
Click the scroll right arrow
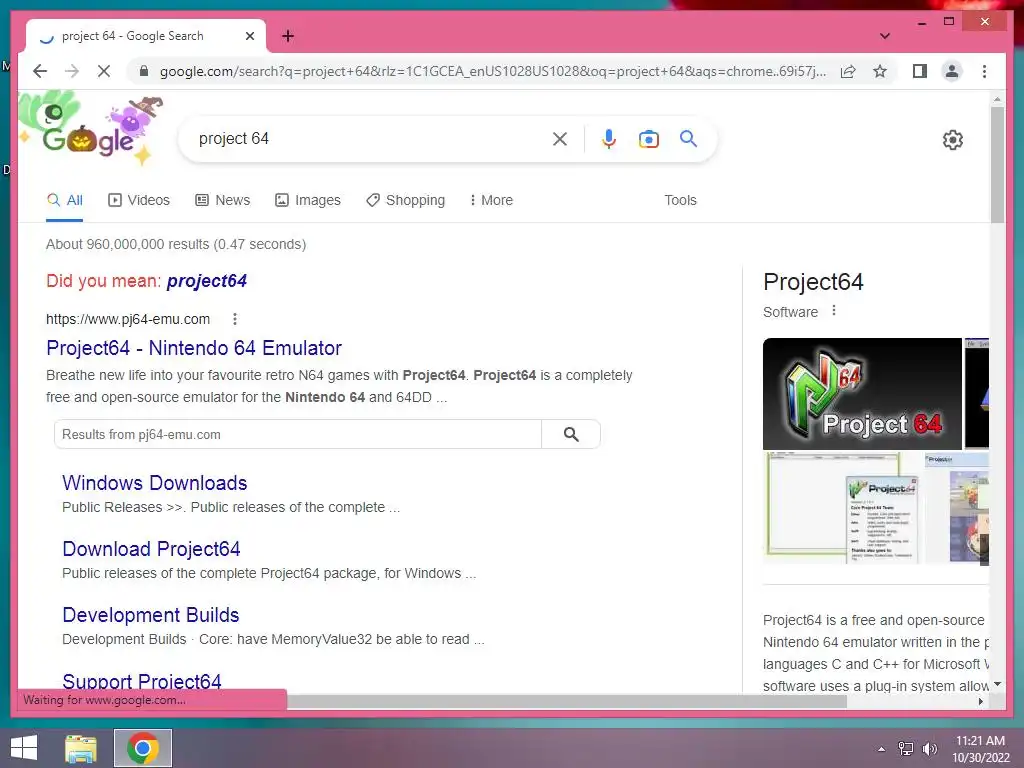[x=981, y=702]
